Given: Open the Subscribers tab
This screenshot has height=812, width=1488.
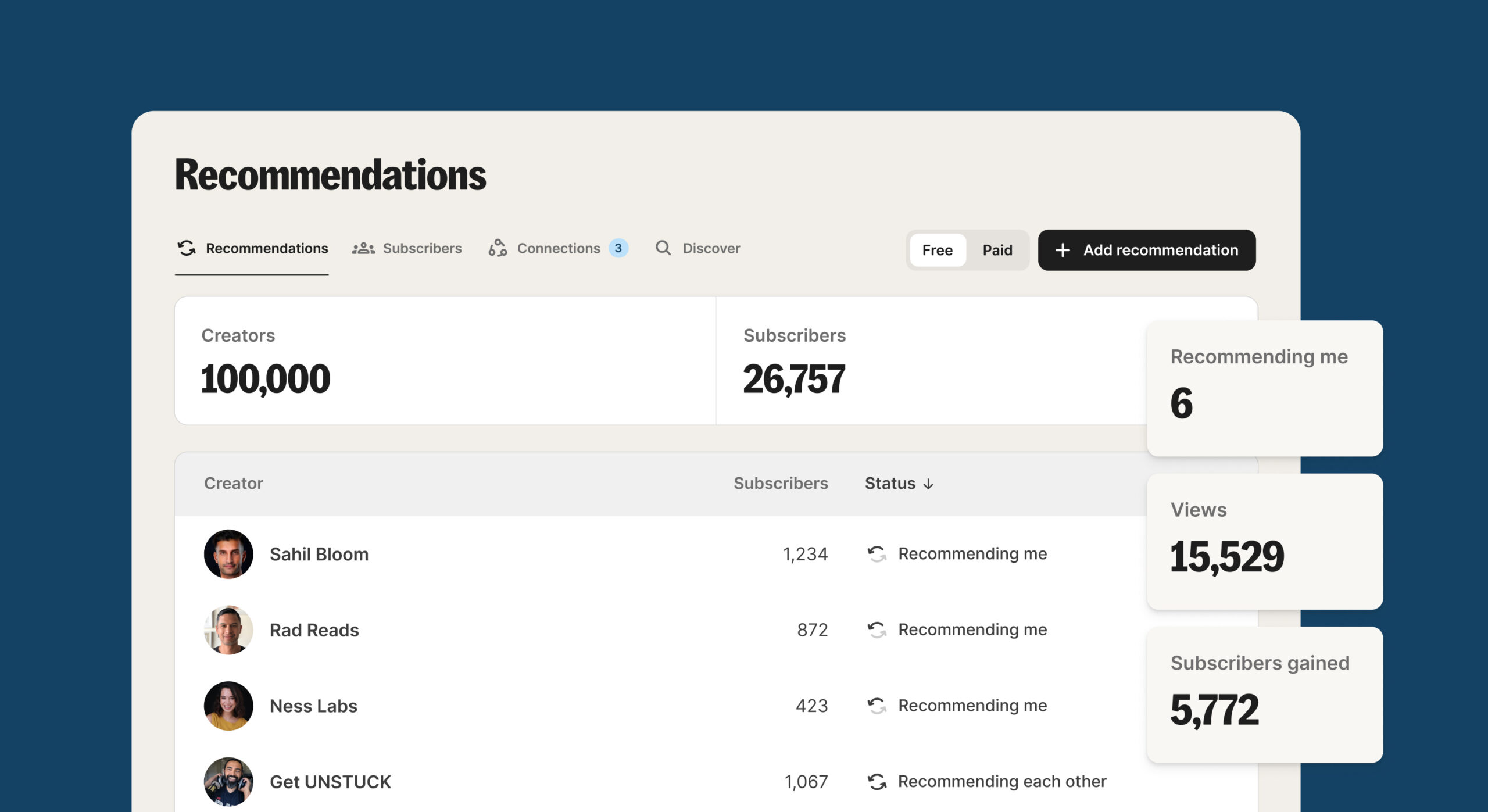Looking at the screenshot, I should (x=407, y=249).
